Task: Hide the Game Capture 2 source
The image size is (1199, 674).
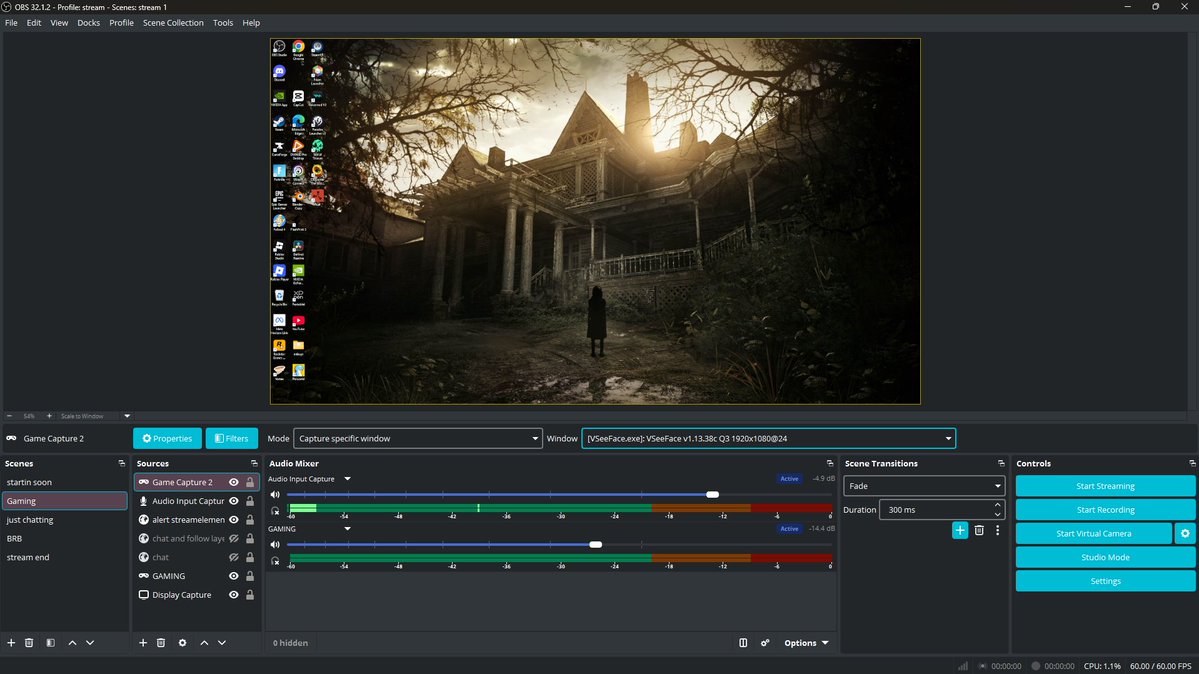Action: (x=234, y=482)
